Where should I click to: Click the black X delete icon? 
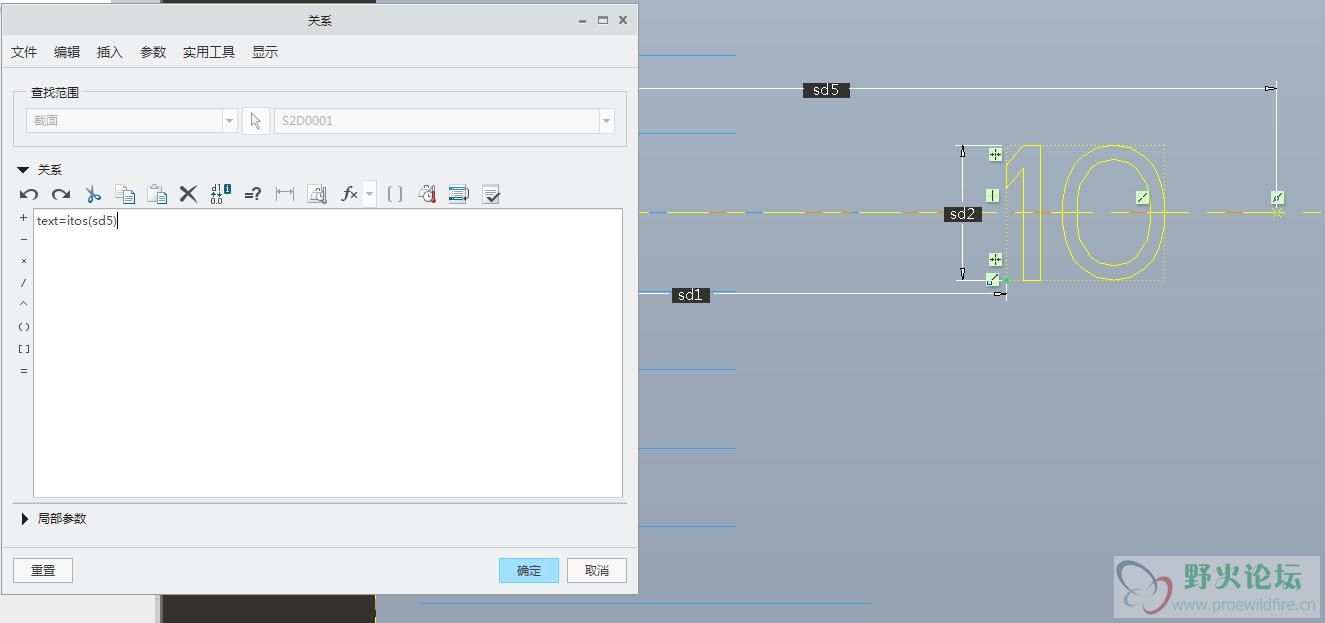click(x=188, y=194)
